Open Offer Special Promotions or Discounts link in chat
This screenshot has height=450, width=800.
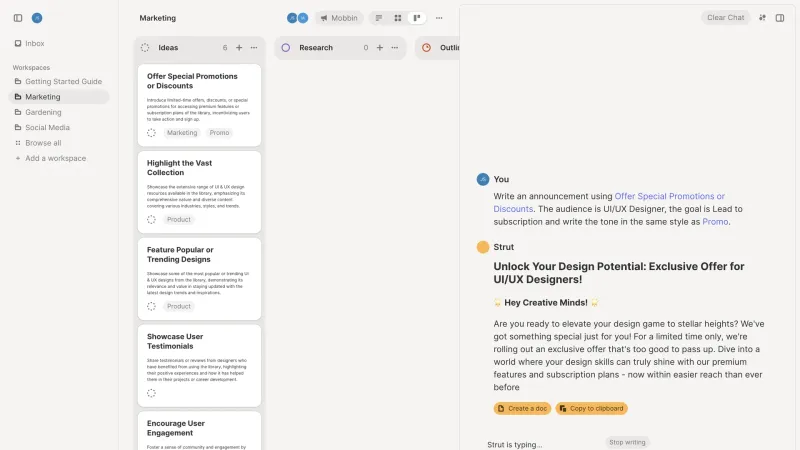click(609, 203)
